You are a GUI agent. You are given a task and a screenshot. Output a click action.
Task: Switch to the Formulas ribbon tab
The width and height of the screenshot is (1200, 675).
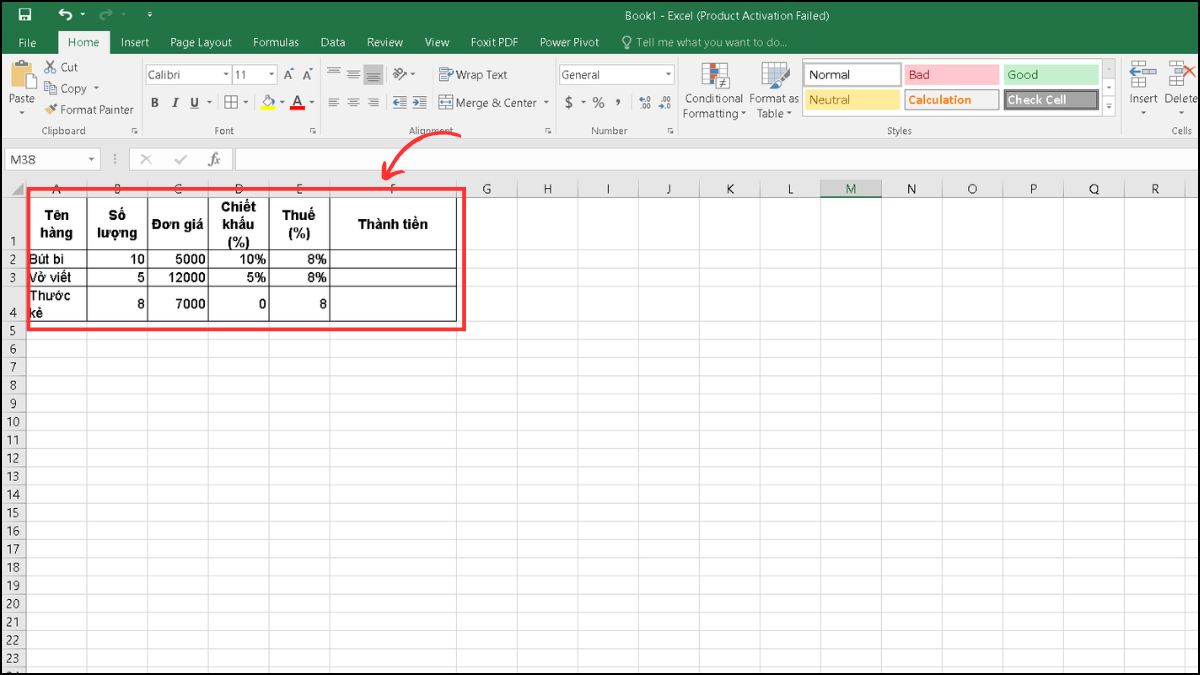tap(275, 42)
